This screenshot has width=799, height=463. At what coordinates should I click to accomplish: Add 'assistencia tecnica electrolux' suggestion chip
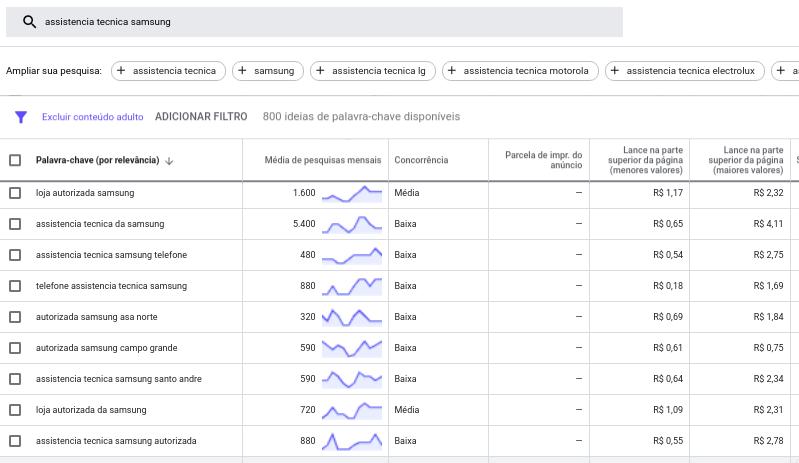tap(685, 71)
